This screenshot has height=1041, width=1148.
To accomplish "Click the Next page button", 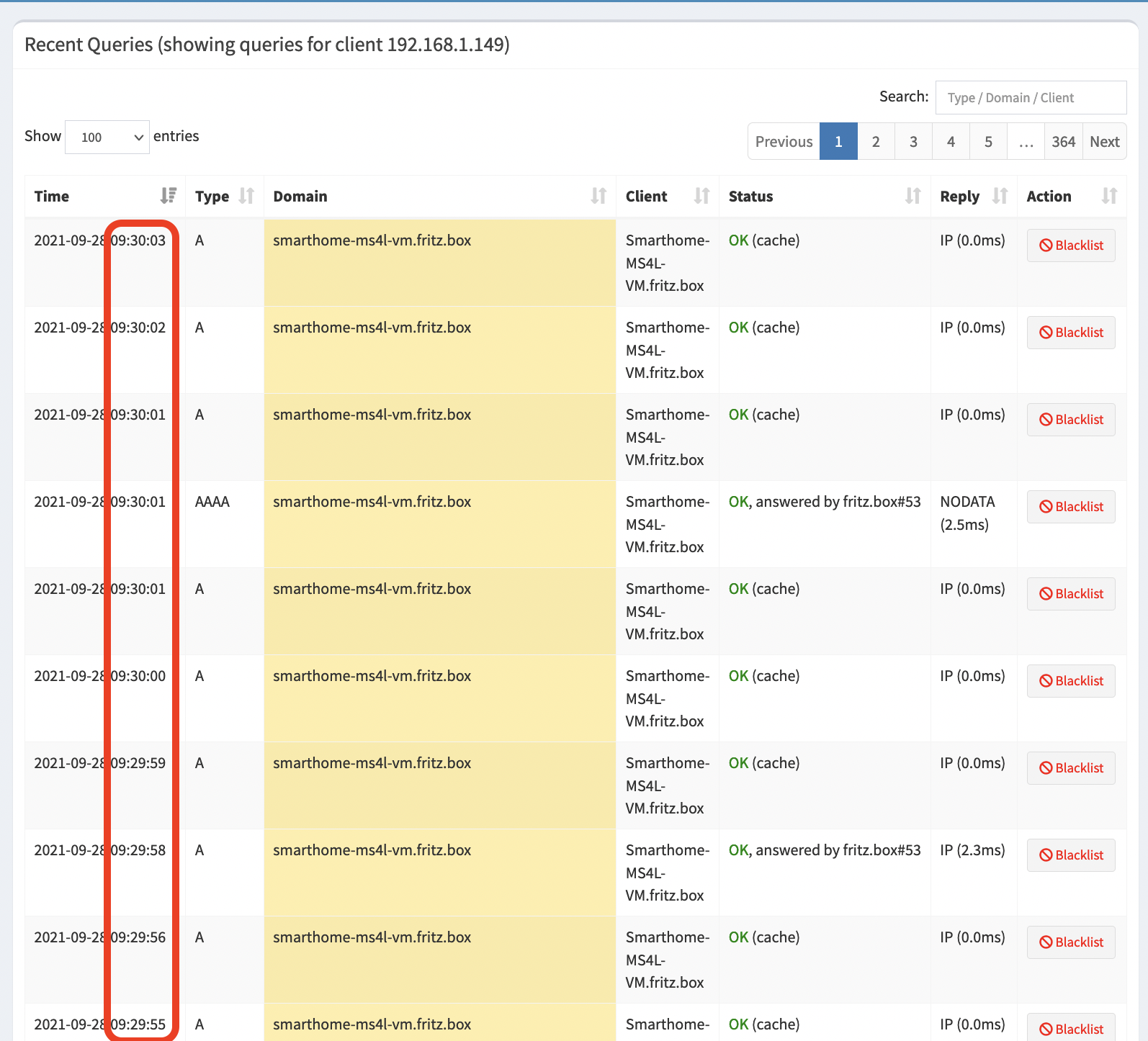I will click(x=1104, y=142).
